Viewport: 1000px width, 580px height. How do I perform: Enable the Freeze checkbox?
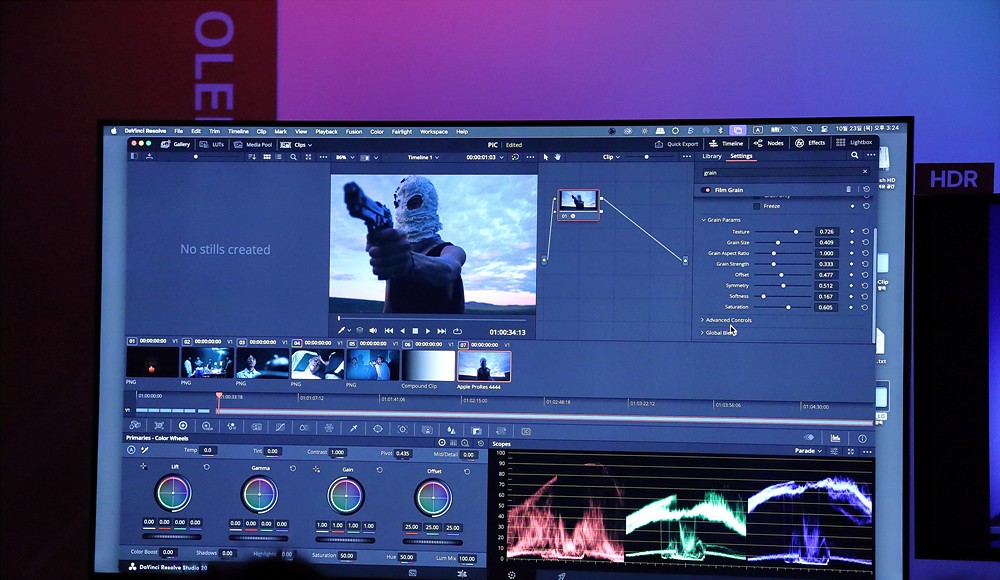756,206
